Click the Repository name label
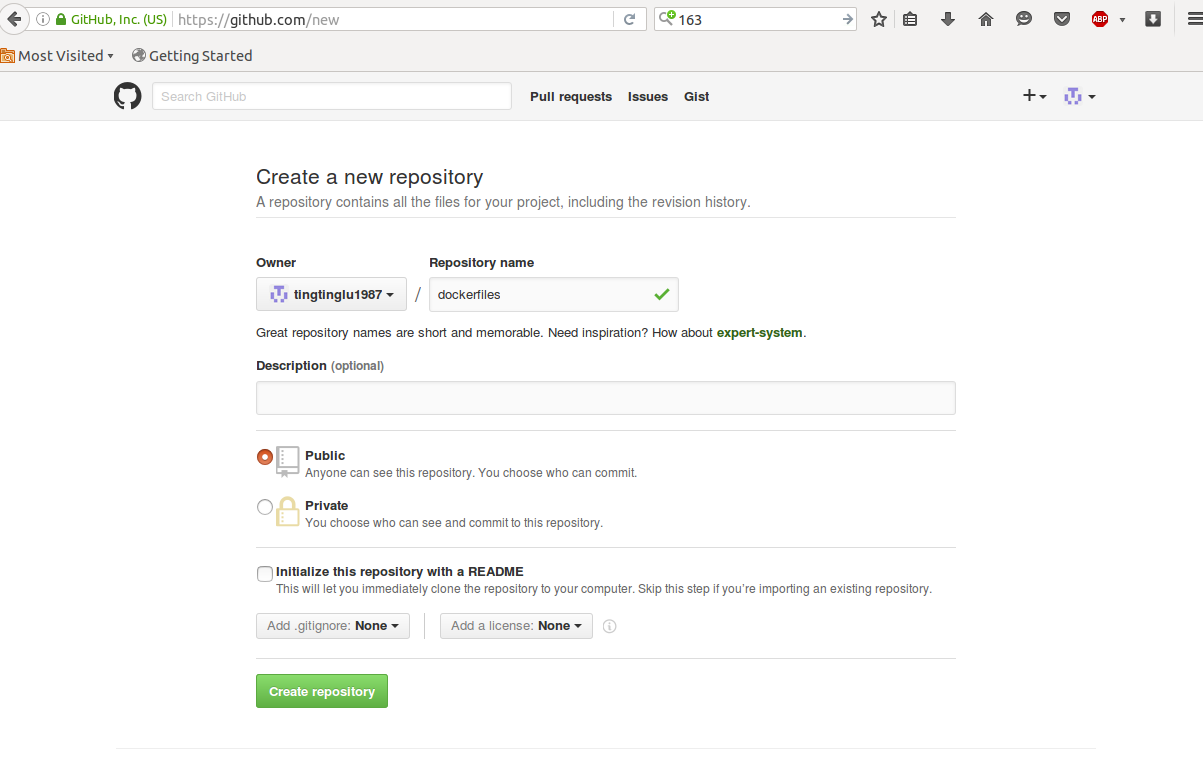 pyautogui.click(x=482, y=263)
